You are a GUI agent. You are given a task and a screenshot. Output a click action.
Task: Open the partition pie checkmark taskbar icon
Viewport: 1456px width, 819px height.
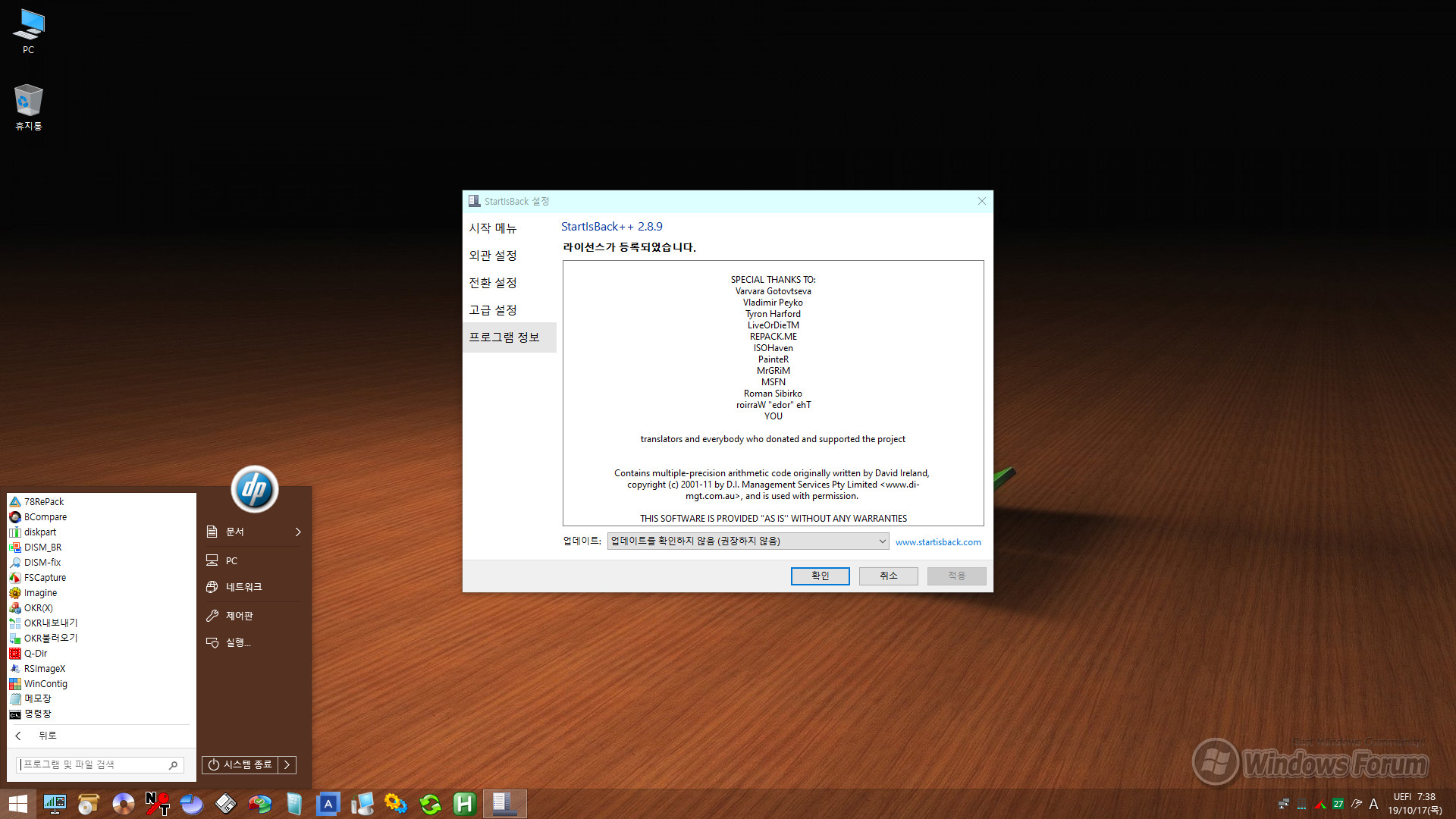pos(259,804)
